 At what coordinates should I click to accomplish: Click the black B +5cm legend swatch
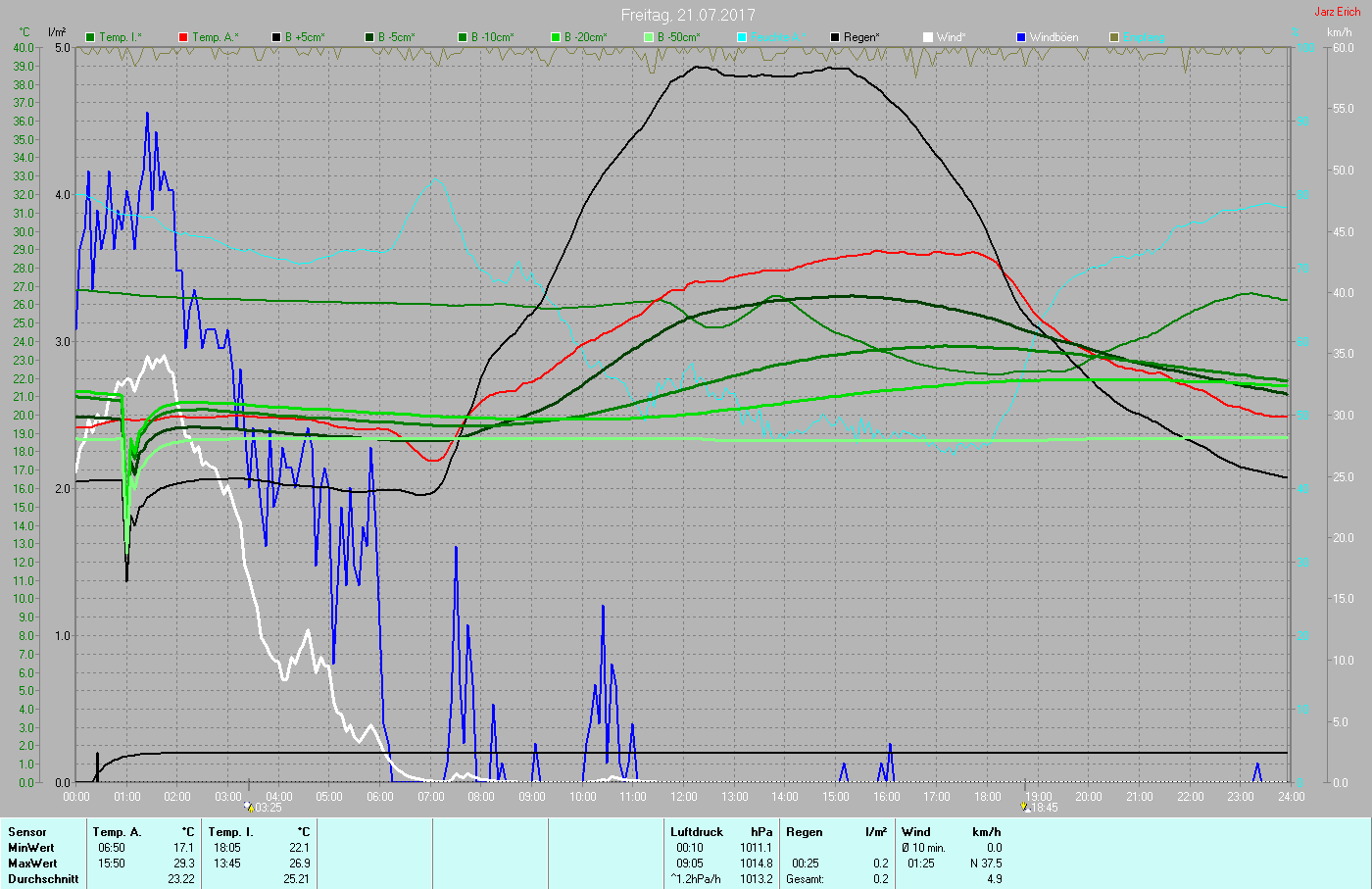(276, 37)
